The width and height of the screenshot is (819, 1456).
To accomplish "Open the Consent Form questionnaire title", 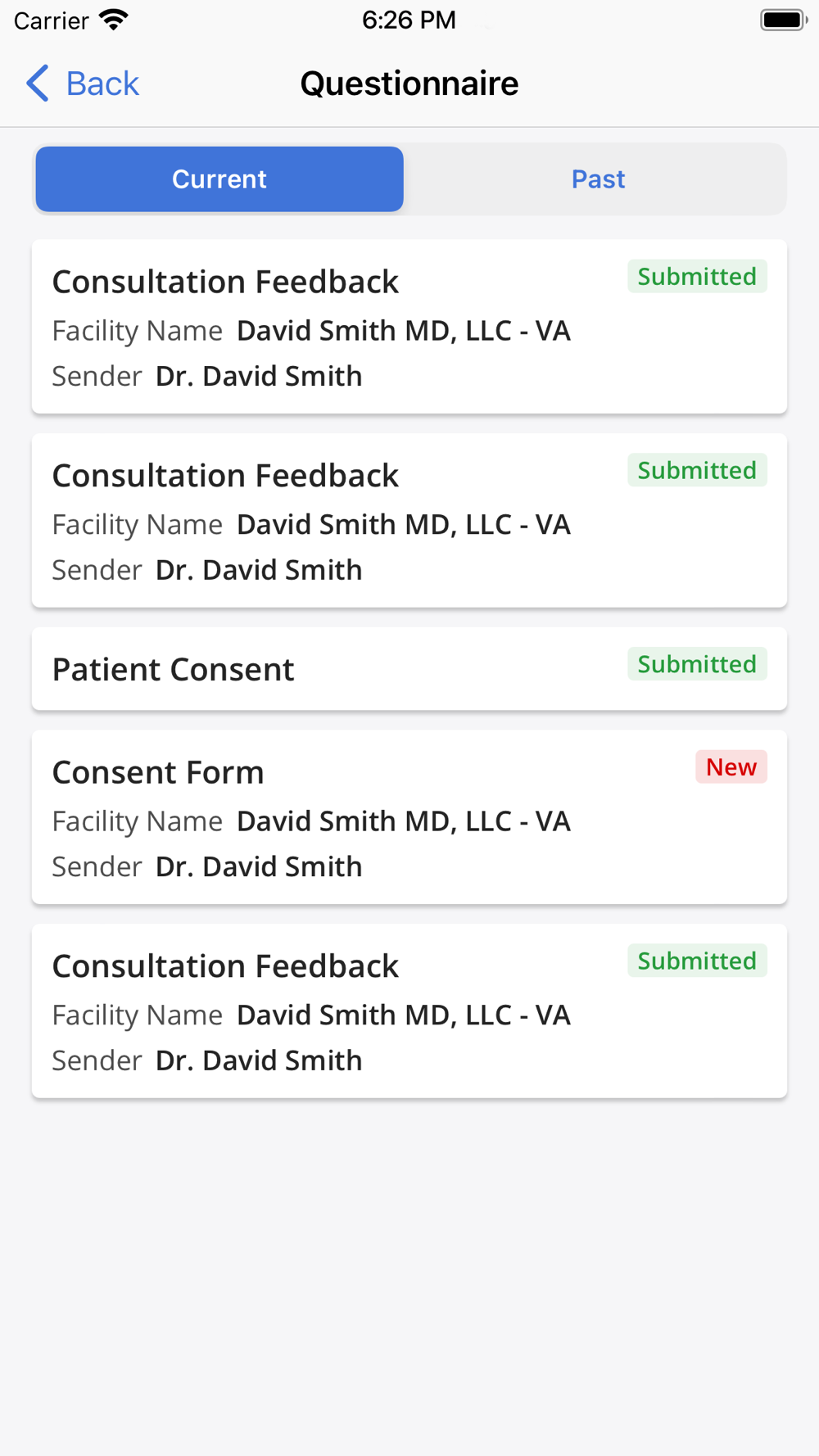I will click(158, 772).
